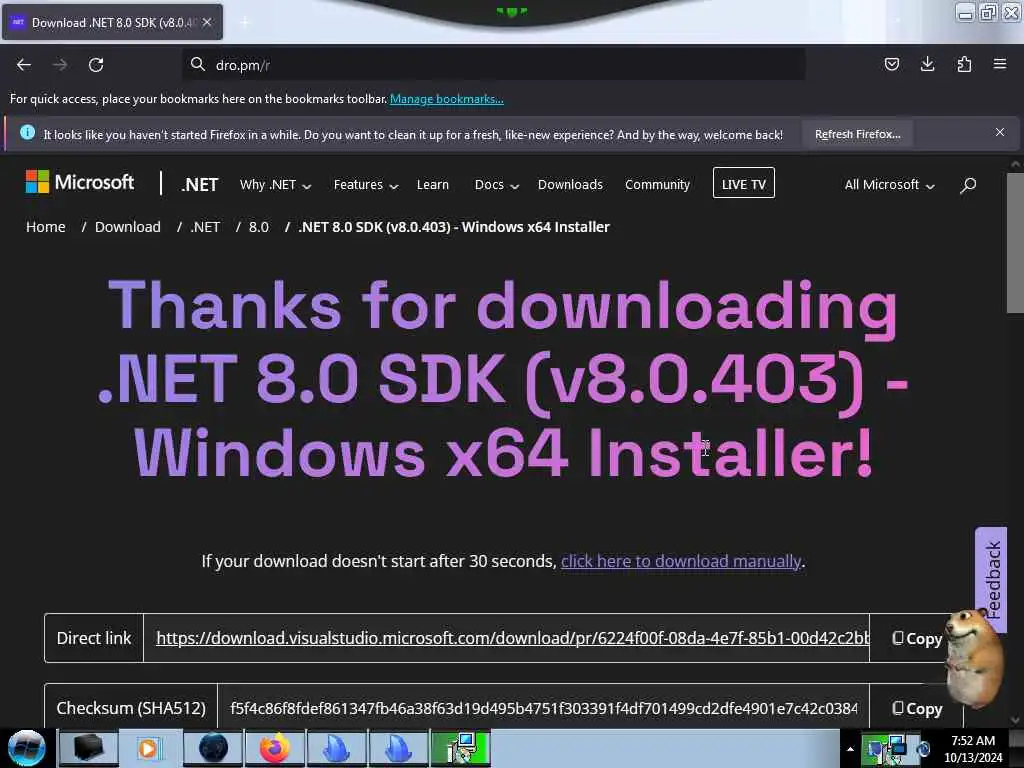Open a new tab with plus button
1024x768 pixels.
(x=244, y=22)
